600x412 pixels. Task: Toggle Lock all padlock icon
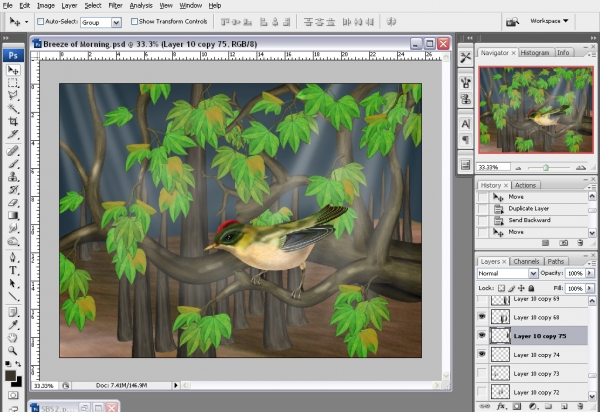point(532,288)
